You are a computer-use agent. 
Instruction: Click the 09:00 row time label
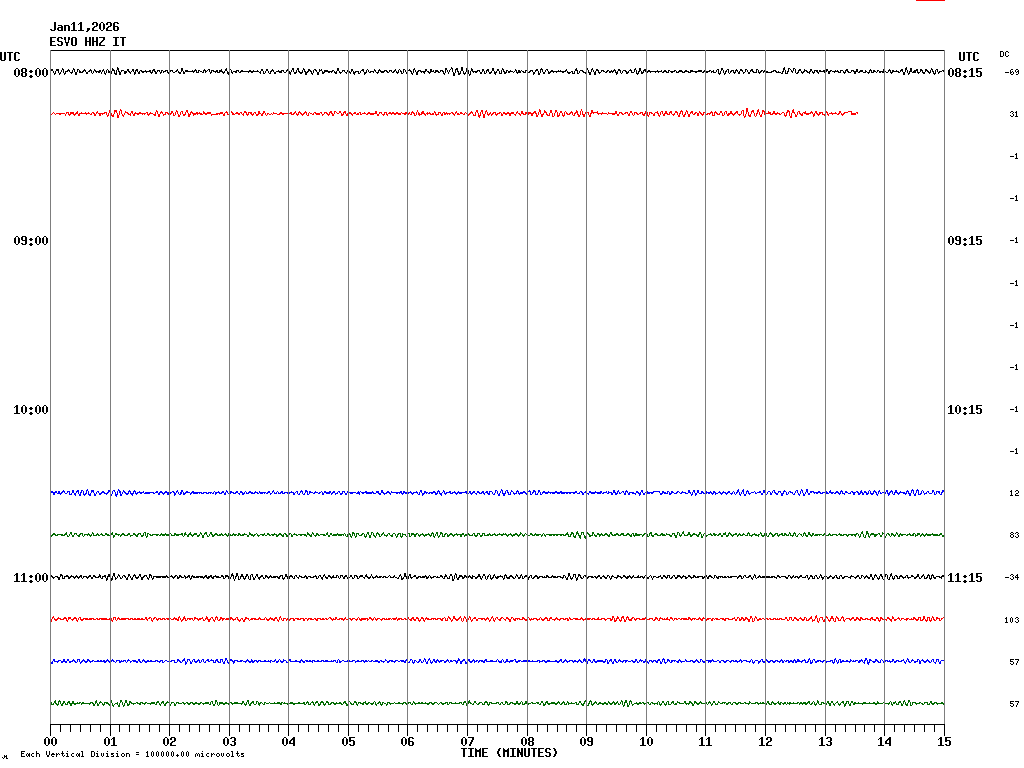click(x=30, y=241)
